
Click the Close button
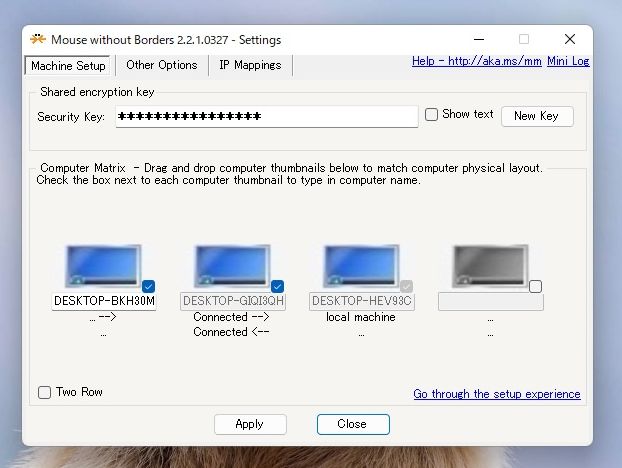click(353, 424)
